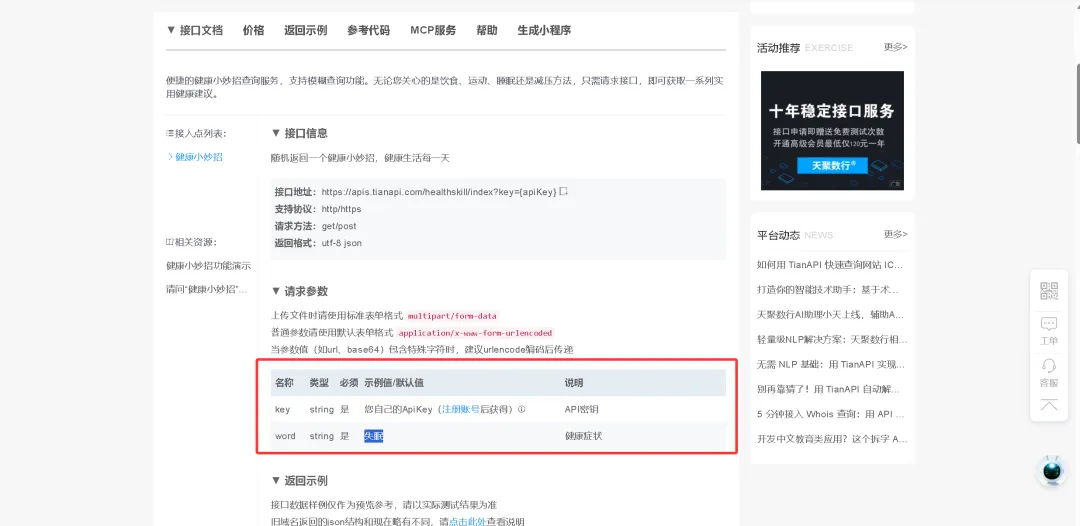This screenshot has height=526, width=1080.
Task: Open the MCP服务 tab
Action: point(433,30)
